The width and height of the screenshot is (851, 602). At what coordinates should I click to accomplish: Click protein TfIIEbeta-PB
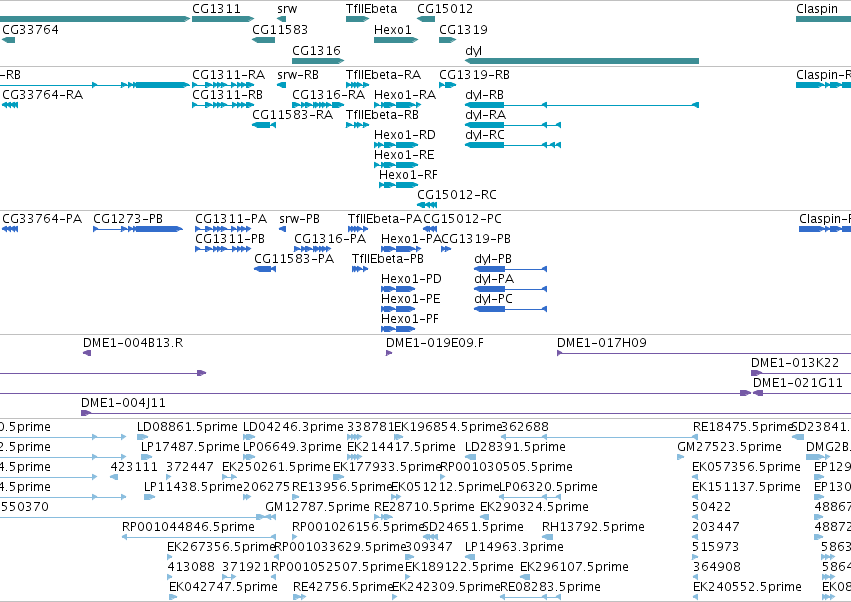tap(388, 259)
